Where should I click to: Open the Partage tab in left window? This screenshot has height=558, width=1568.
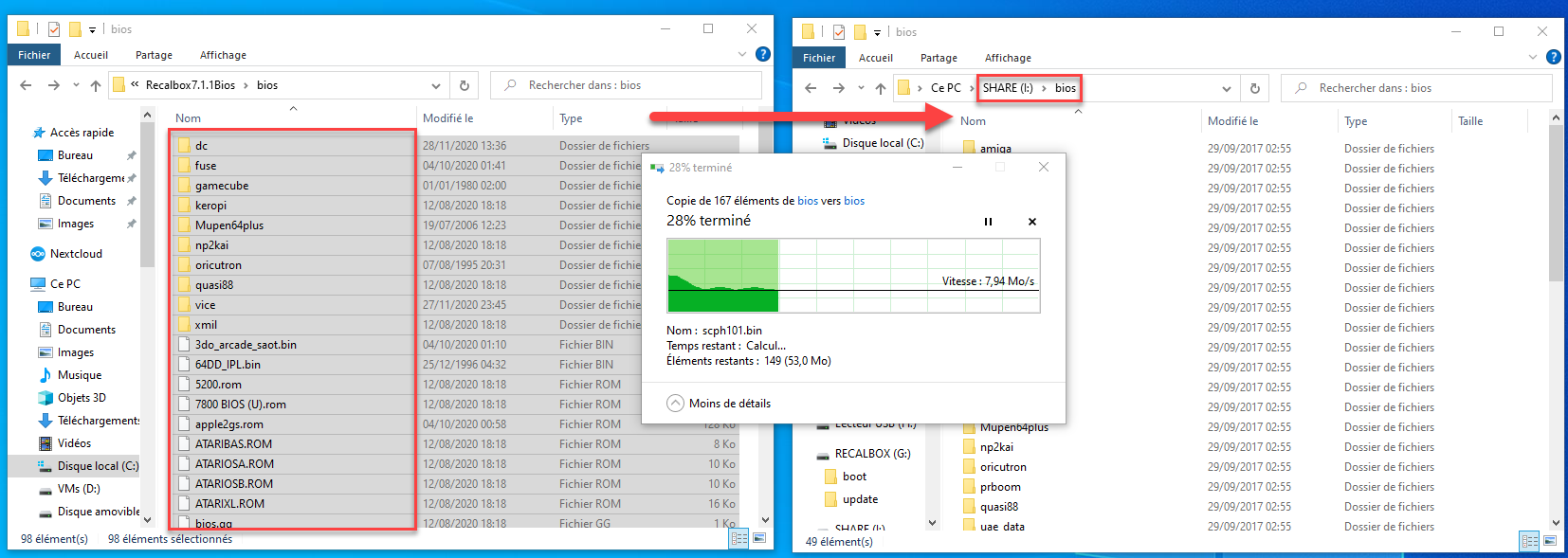click(x=154, y=55)
